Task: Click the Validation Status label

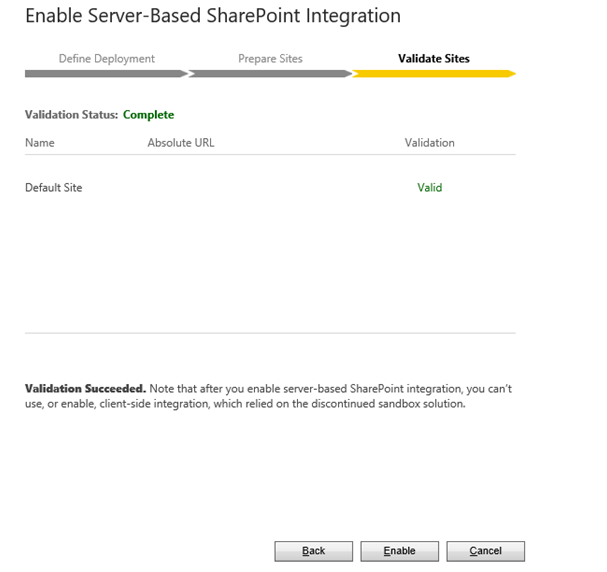Action: (71, 115)
